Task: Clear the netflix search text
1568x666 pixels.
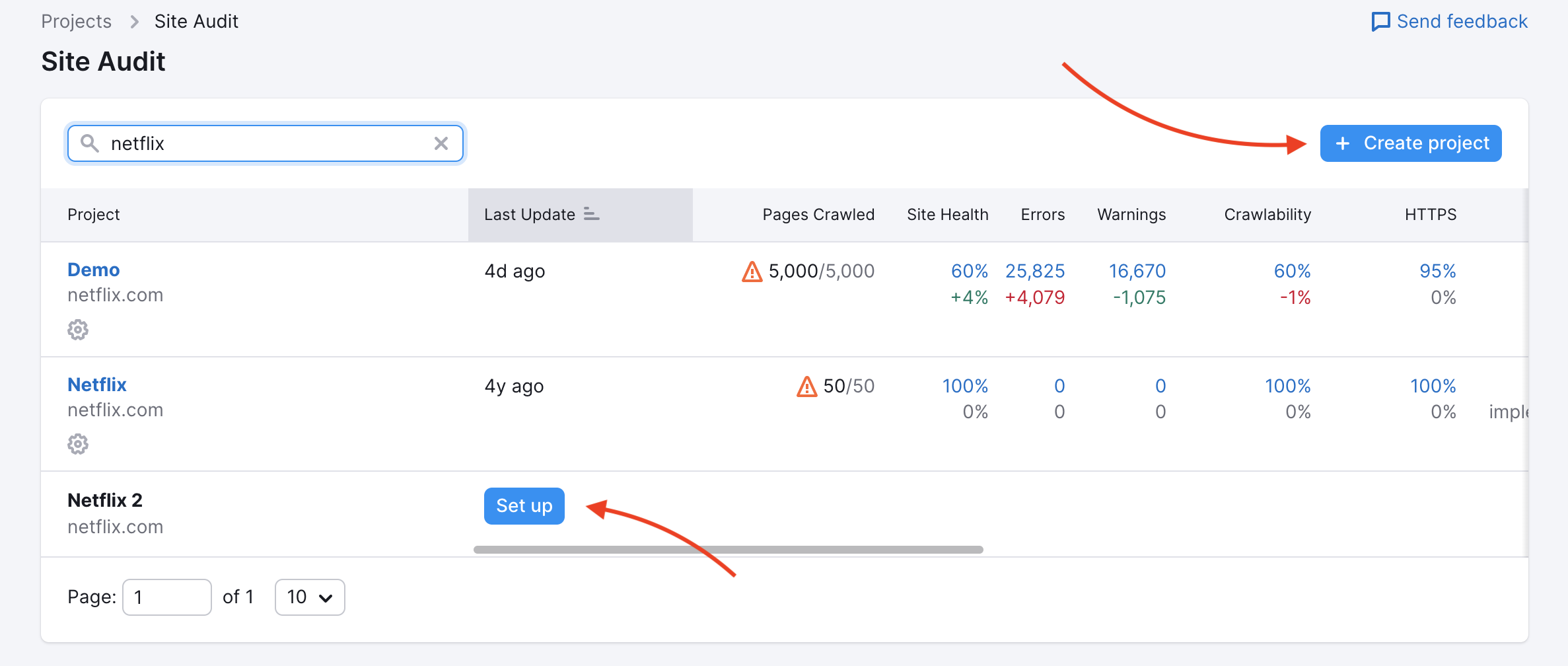Action: pyautogui.click(x=441, y=143)
